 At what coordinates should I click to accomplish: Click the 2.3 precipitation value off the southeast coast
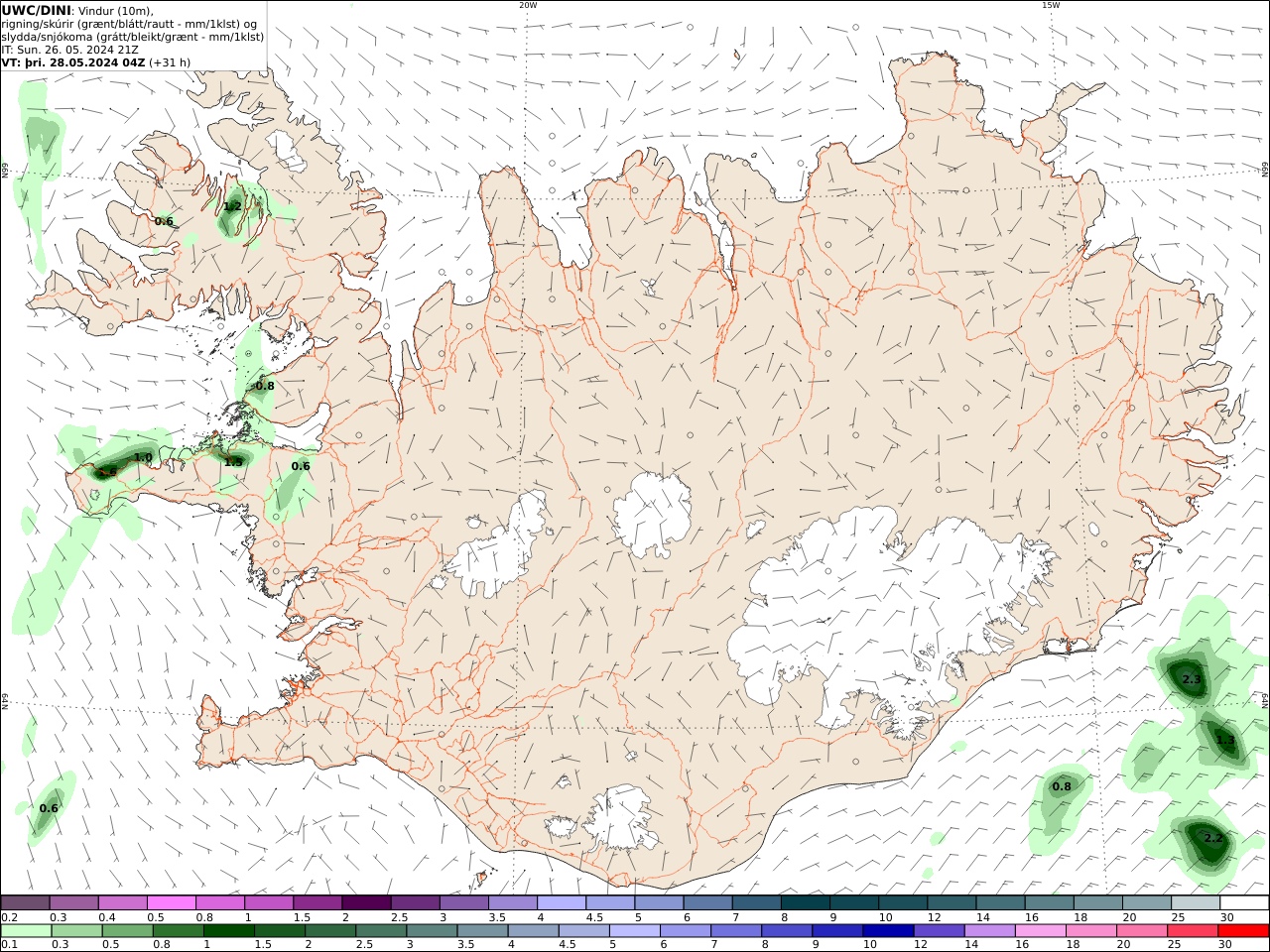click(x=1193, y=680)
